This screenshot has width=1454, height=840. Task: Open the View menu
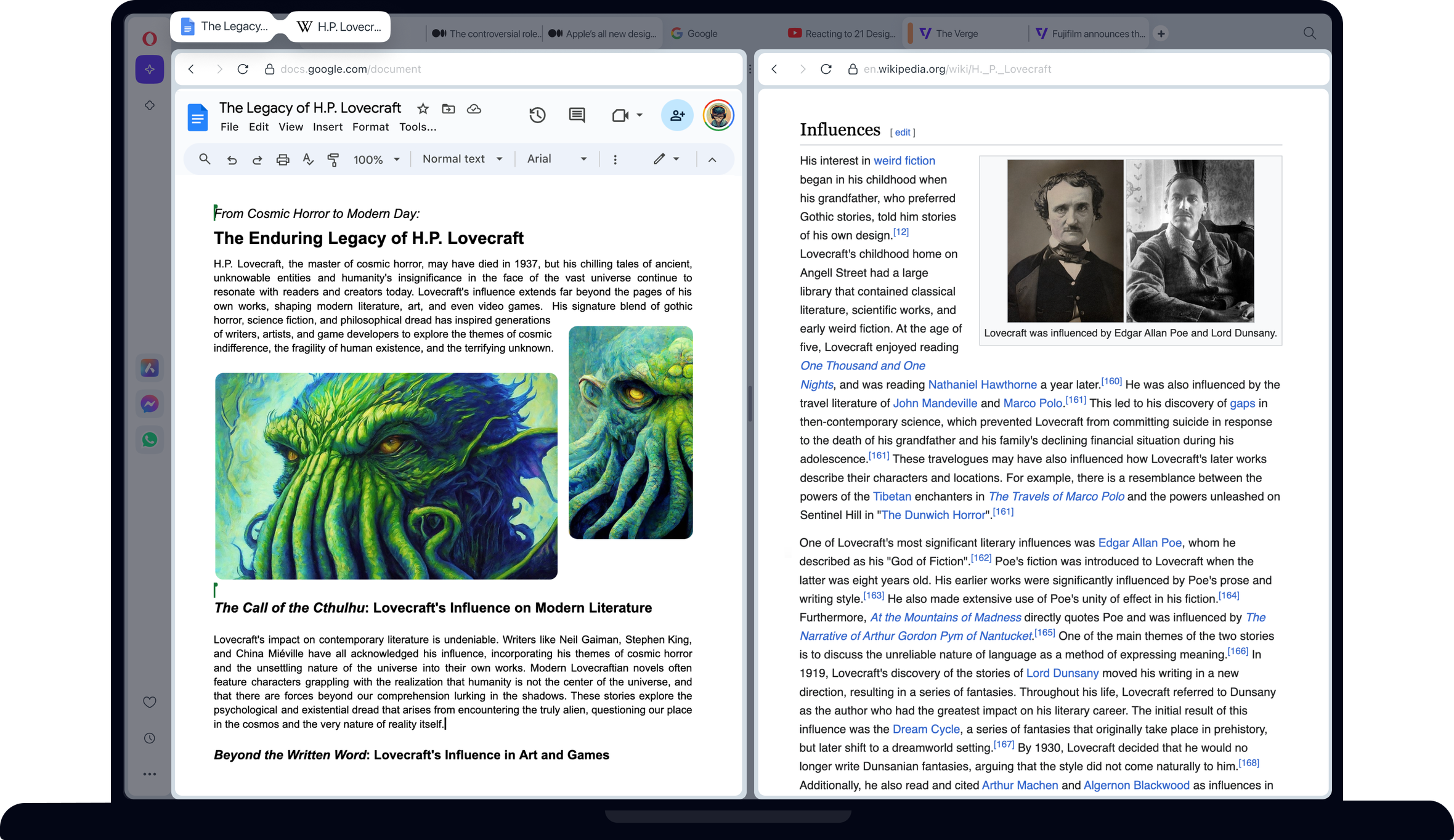tap(291, 127)
